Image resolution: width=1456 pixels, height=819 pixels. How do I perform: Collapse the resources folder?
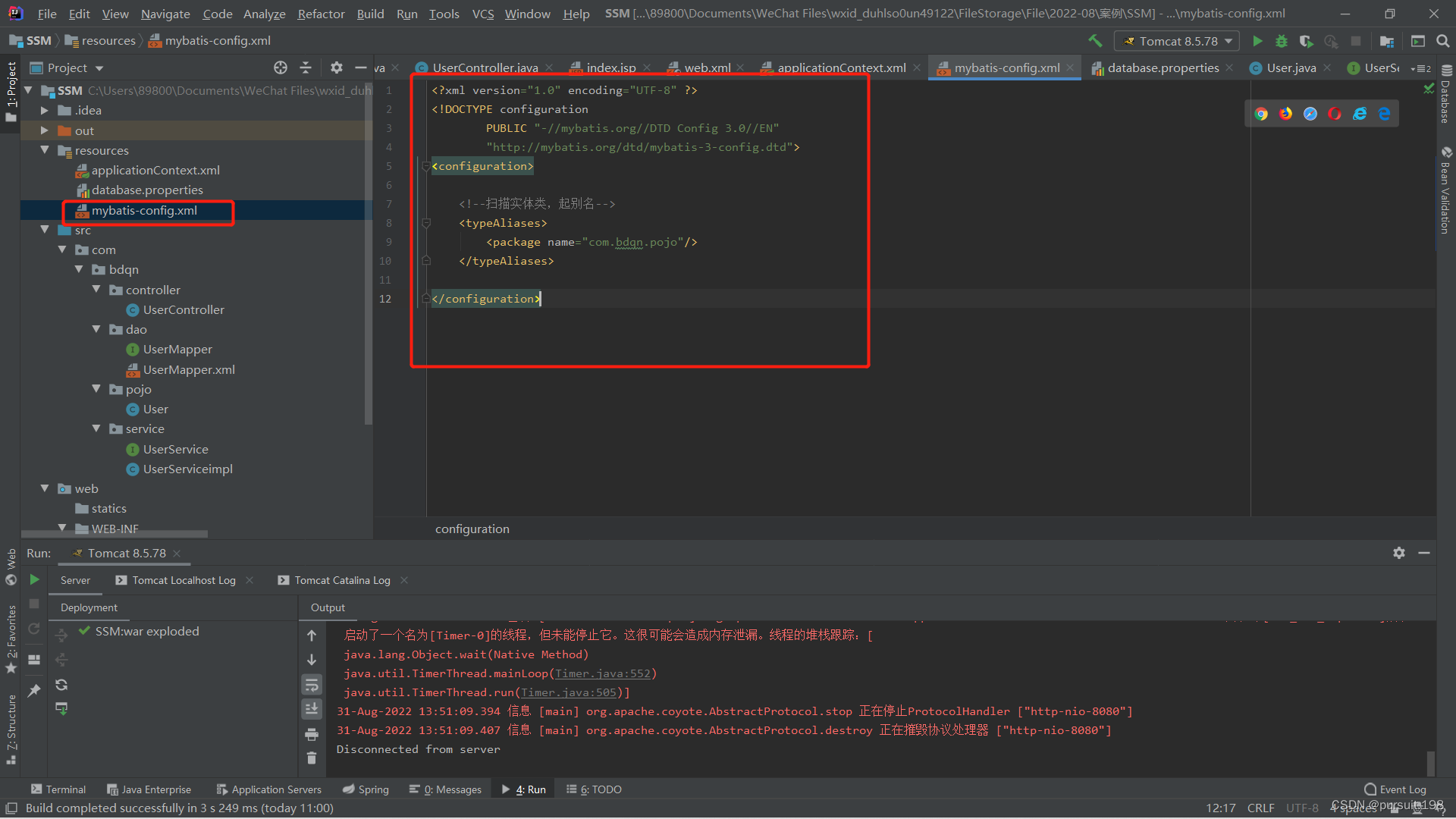click(45, 150)
